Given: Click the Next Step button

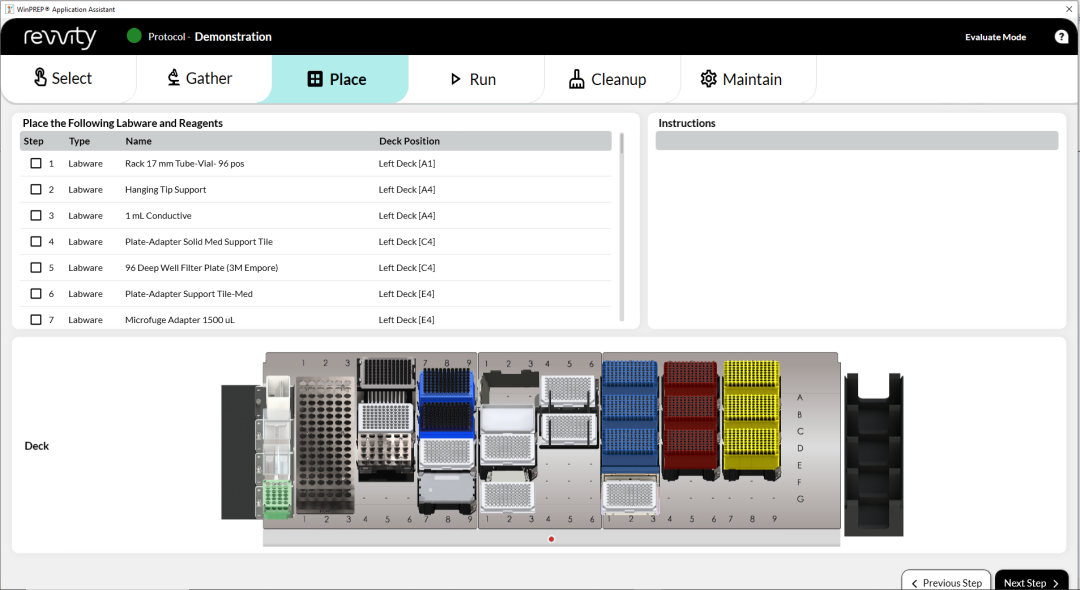Looking at the screenshot, I should (x=1031, y=582).
